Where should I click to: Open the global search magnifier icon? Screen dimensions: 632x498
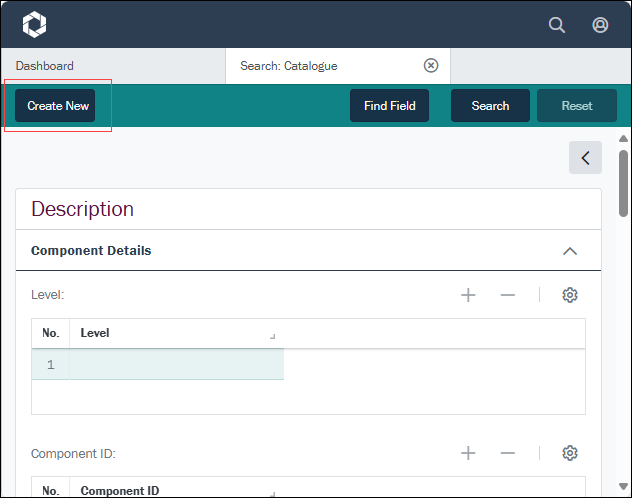coord(557,25)
